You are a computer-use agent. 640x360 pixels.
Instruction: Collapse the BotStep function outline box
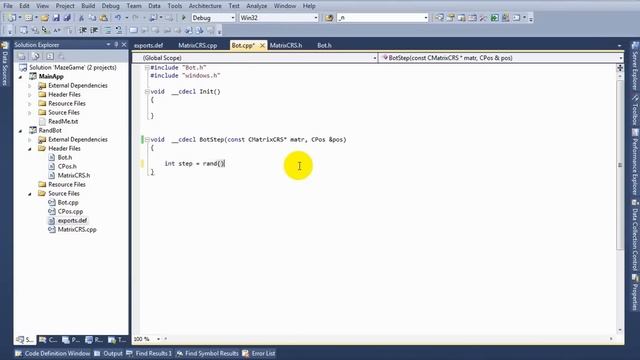click(147, 140)
